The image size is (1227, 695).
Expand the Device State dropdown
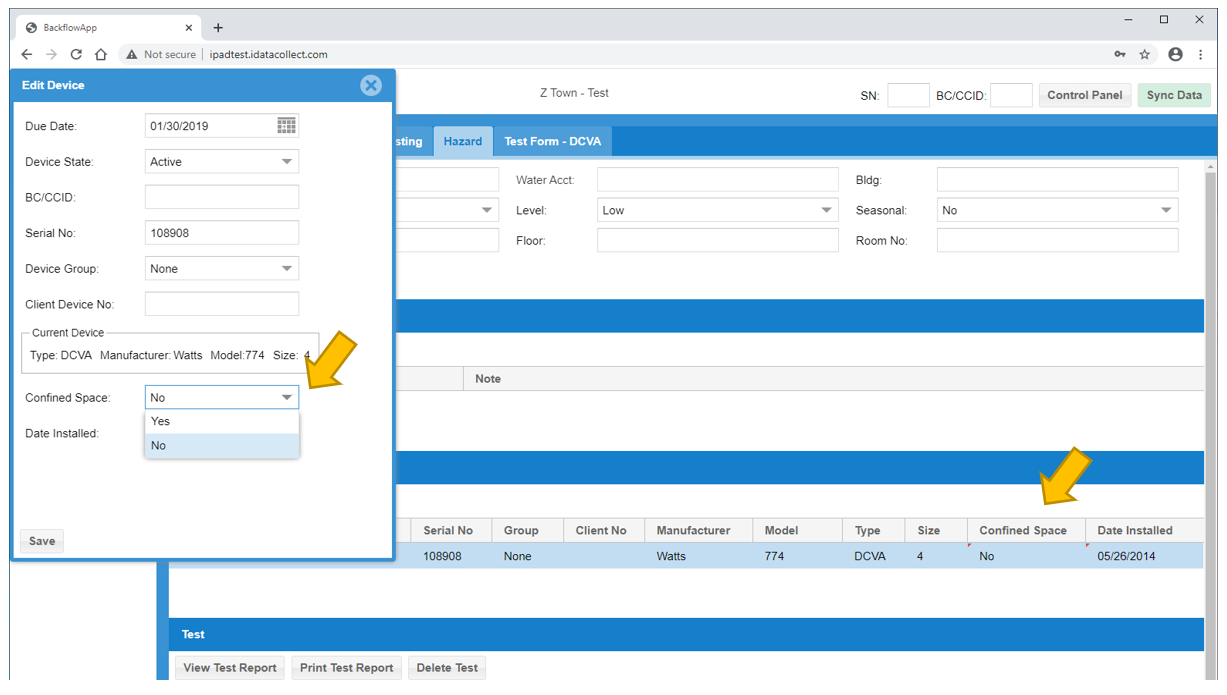click(x=222, y=161)
